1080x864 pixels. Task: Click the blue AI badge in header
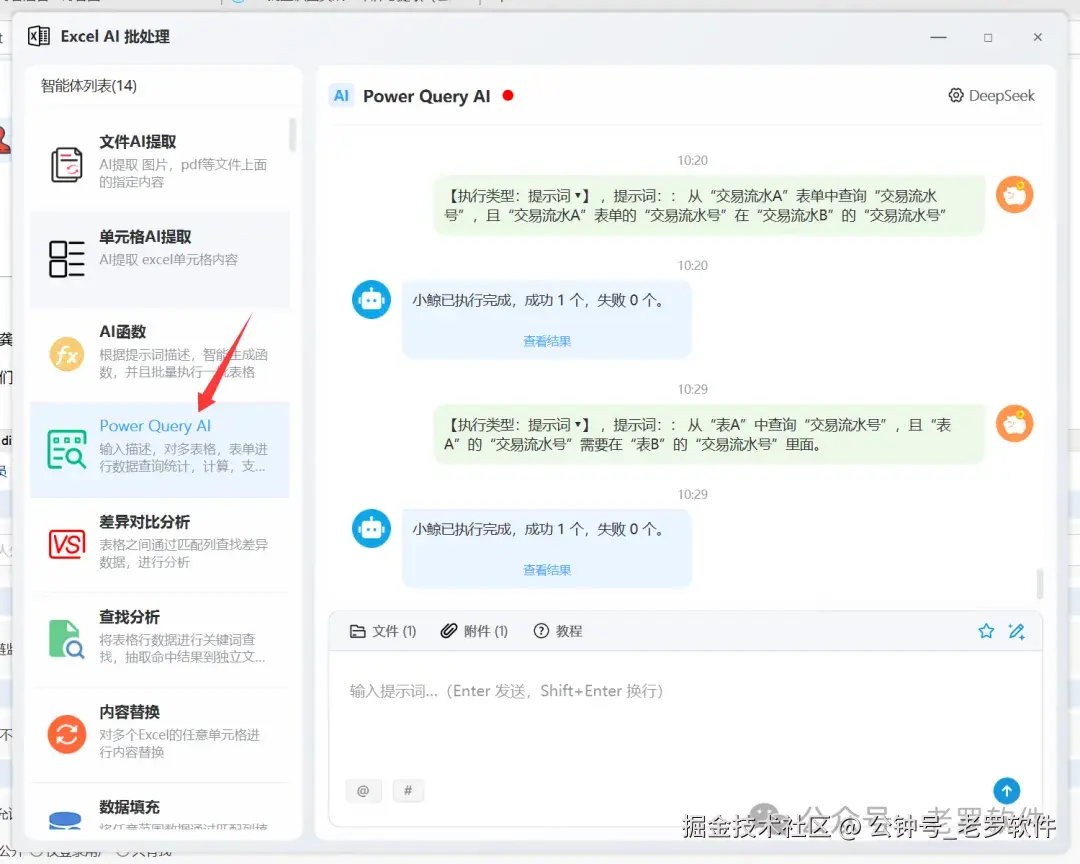click(341, 96)
